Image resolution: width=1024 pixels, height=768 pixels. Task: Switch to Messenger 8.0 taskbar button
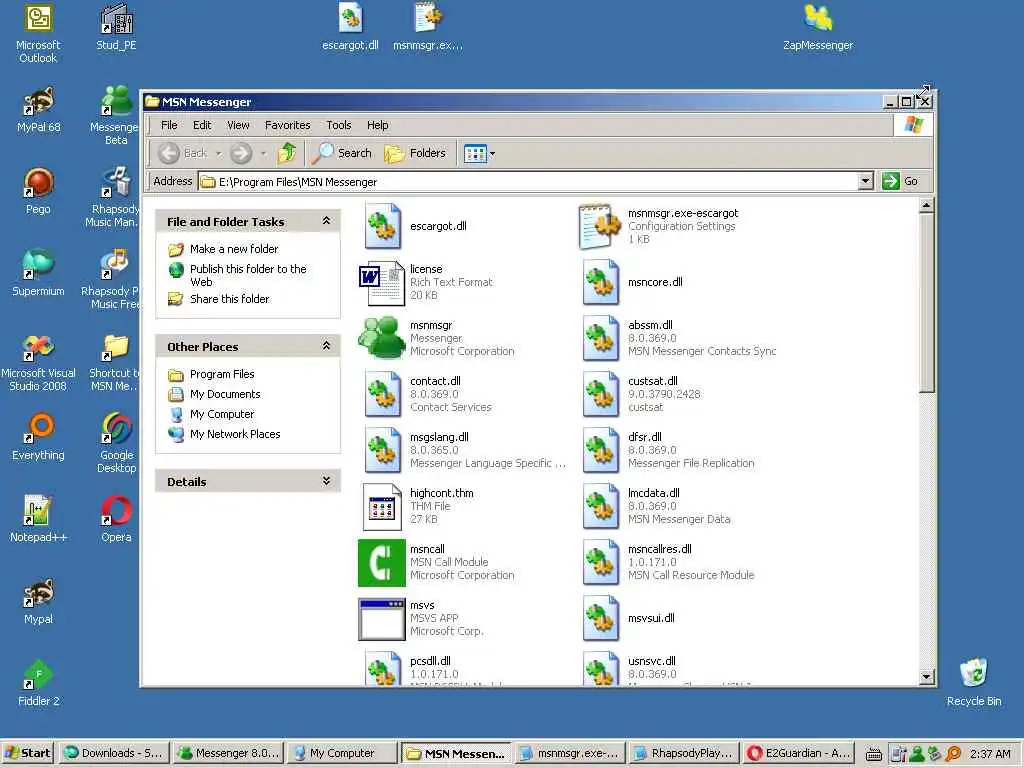tap(230, 753)
